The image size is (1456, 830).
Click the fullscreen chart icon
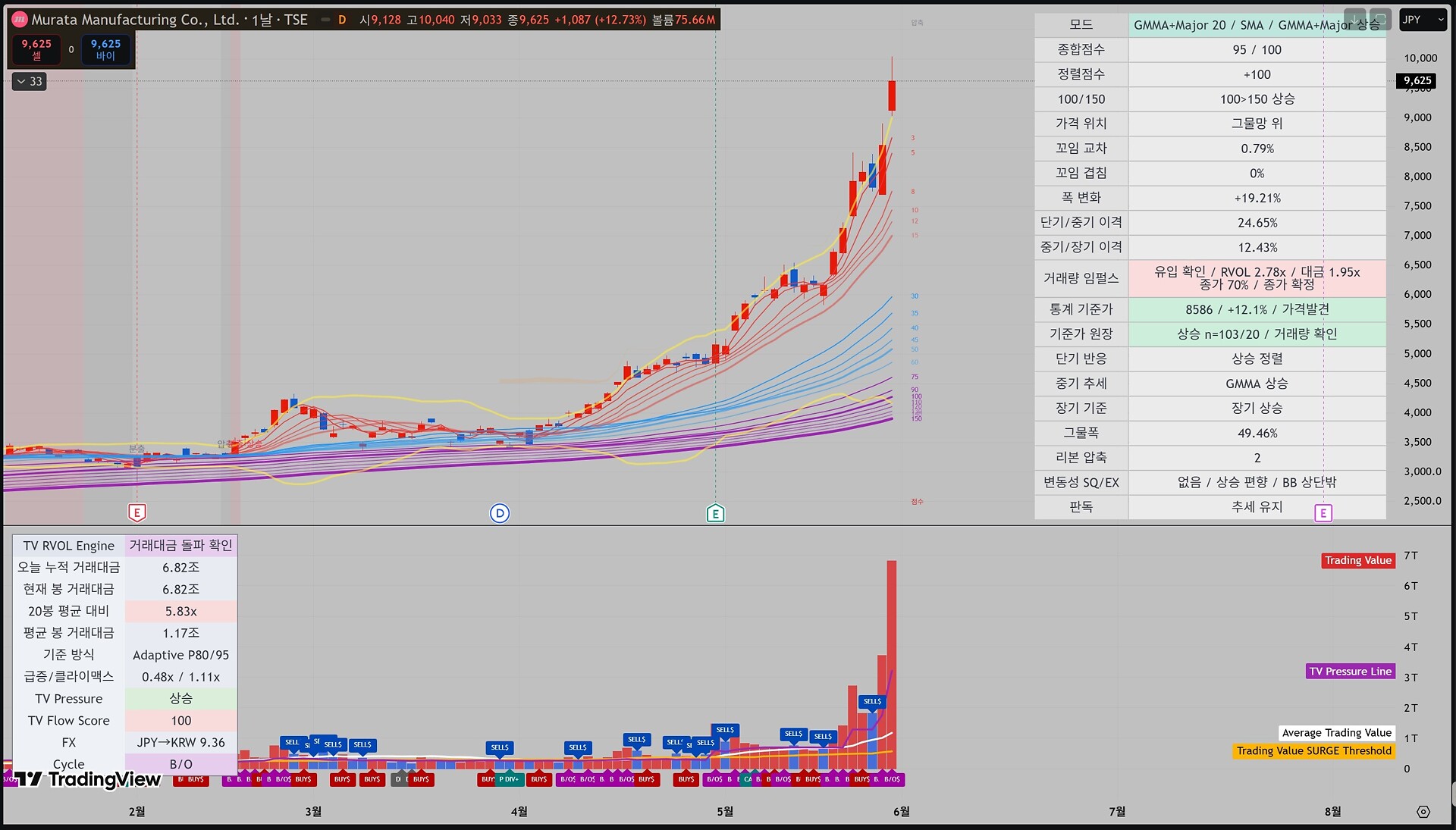pyautogui.click(x=1379, y=19)
